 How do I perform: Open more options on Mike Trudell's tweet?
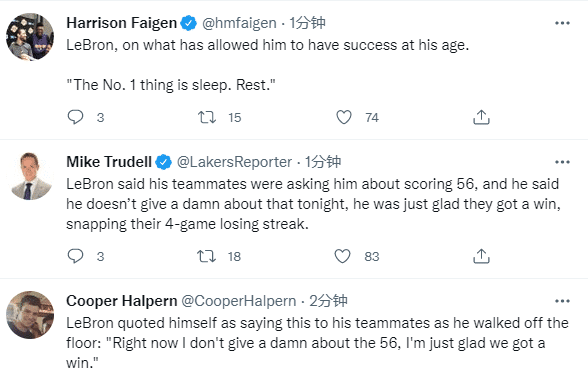562,162
